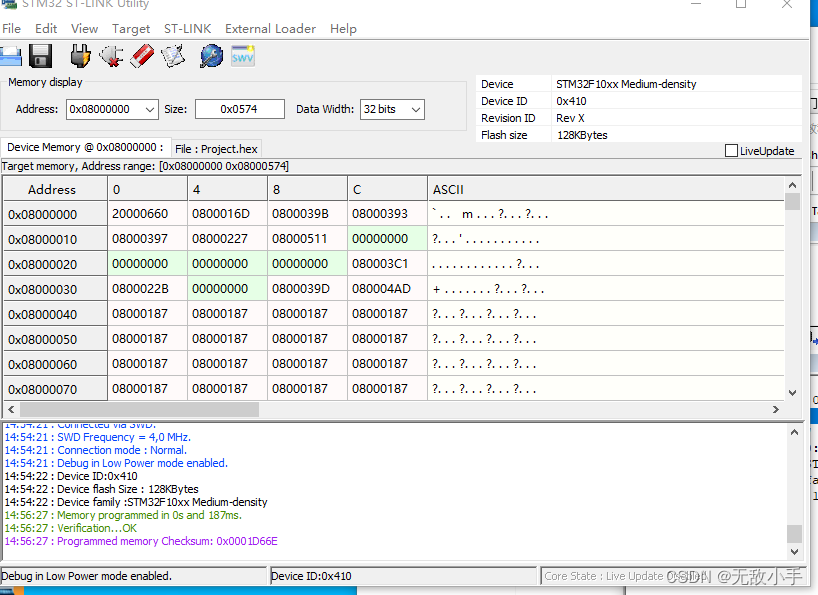Click the log panel's down scroll arrow
Viewport: 818px width, 595px height.
[794, 551]
